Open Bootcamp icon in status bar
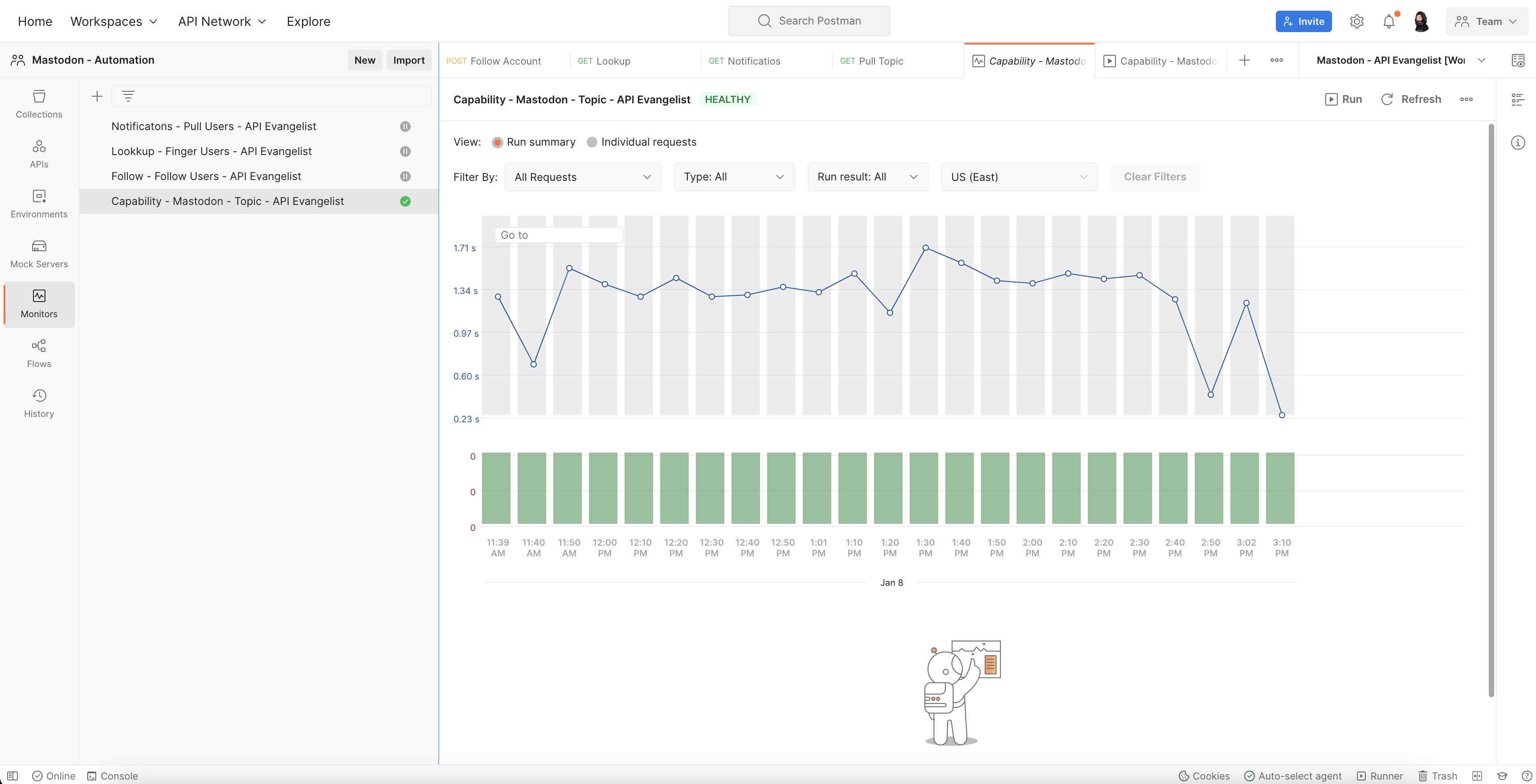Screen dimensions: 1536x784 pyautogui.click(x=1502, y=776)
